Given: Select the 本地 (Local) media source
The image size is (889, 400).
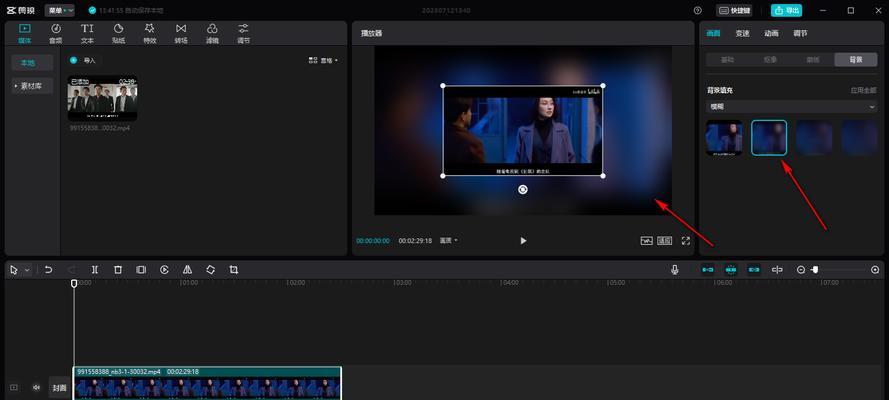Looking at the screenshot, I should [x=32, y=63].
